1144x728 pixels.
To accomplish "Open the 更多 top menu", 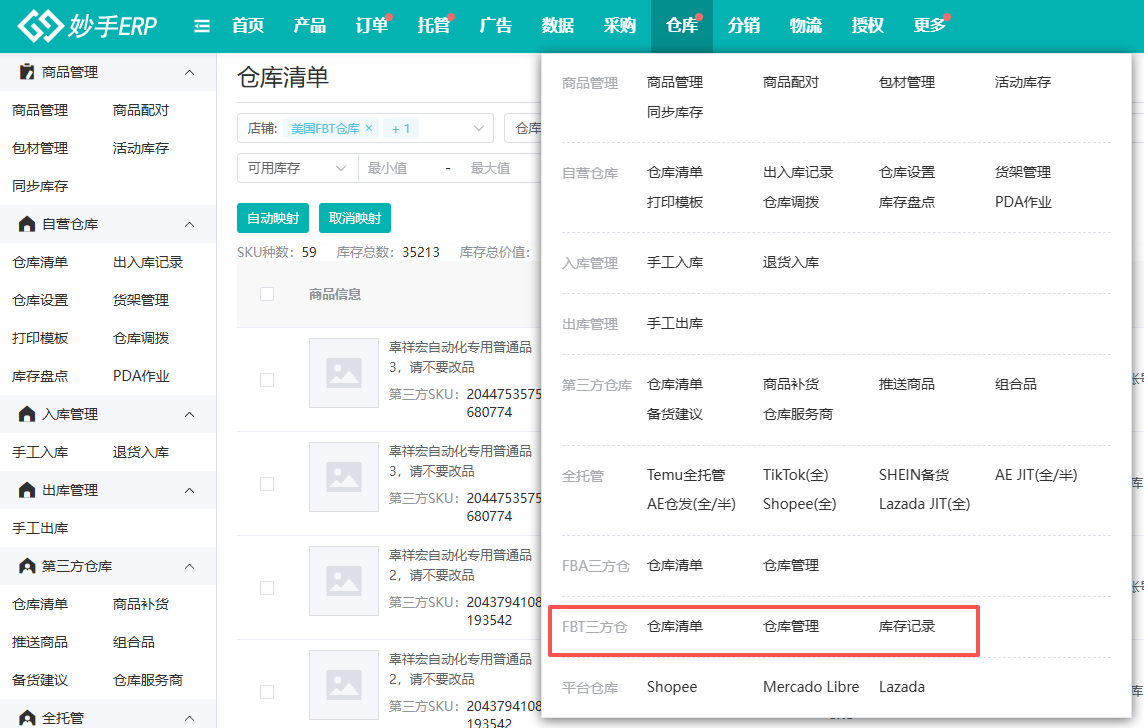I will pyautogui.click(x=930, y=26).
